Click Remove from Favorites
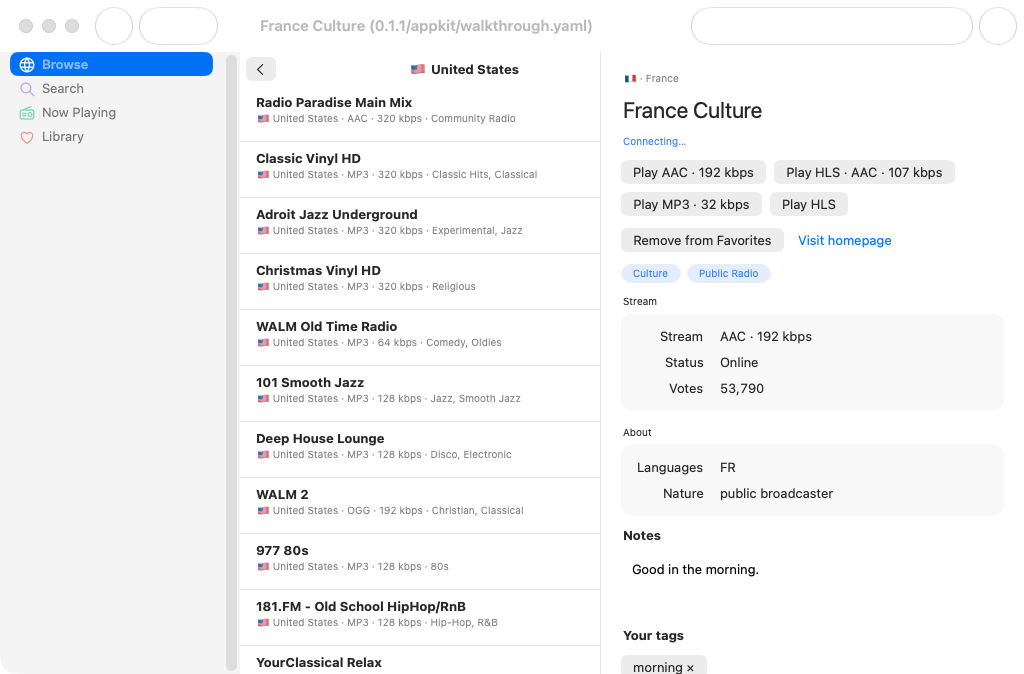The image size is (1024, 674). [x=702, y=240]
